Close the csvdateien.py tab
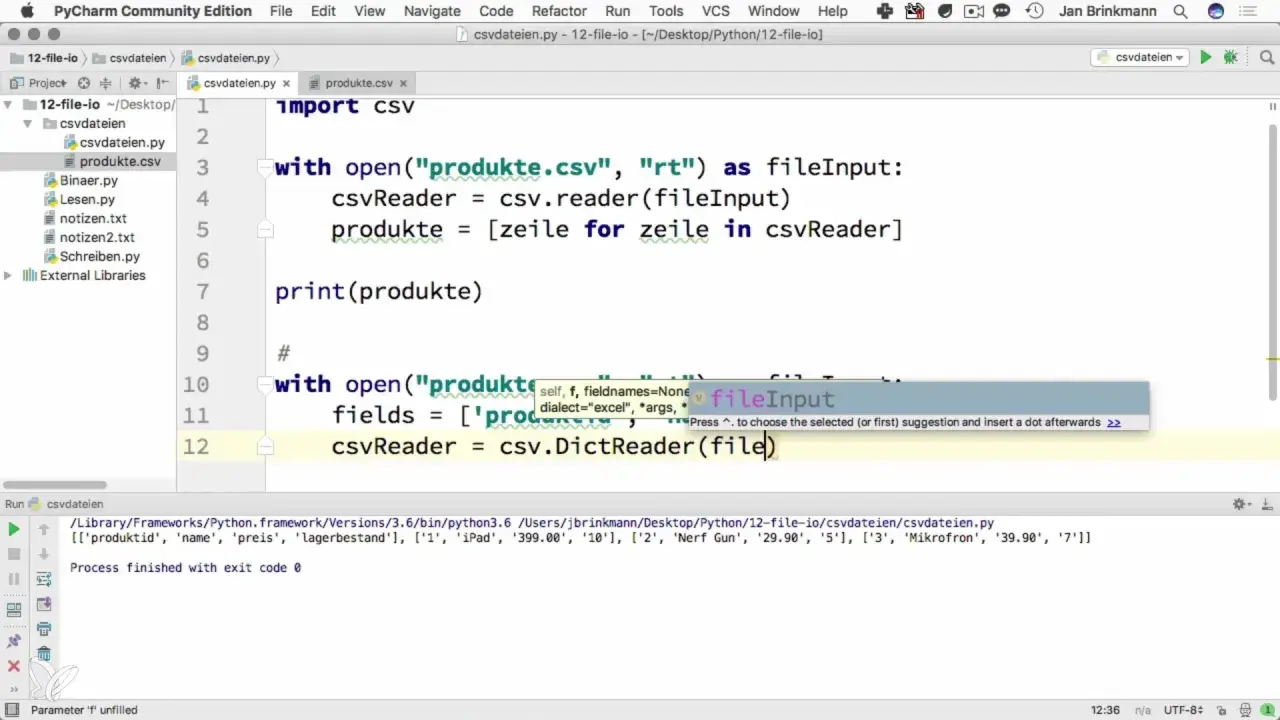The width and height of the screenshot is (1280, 720). pos(285,83)
